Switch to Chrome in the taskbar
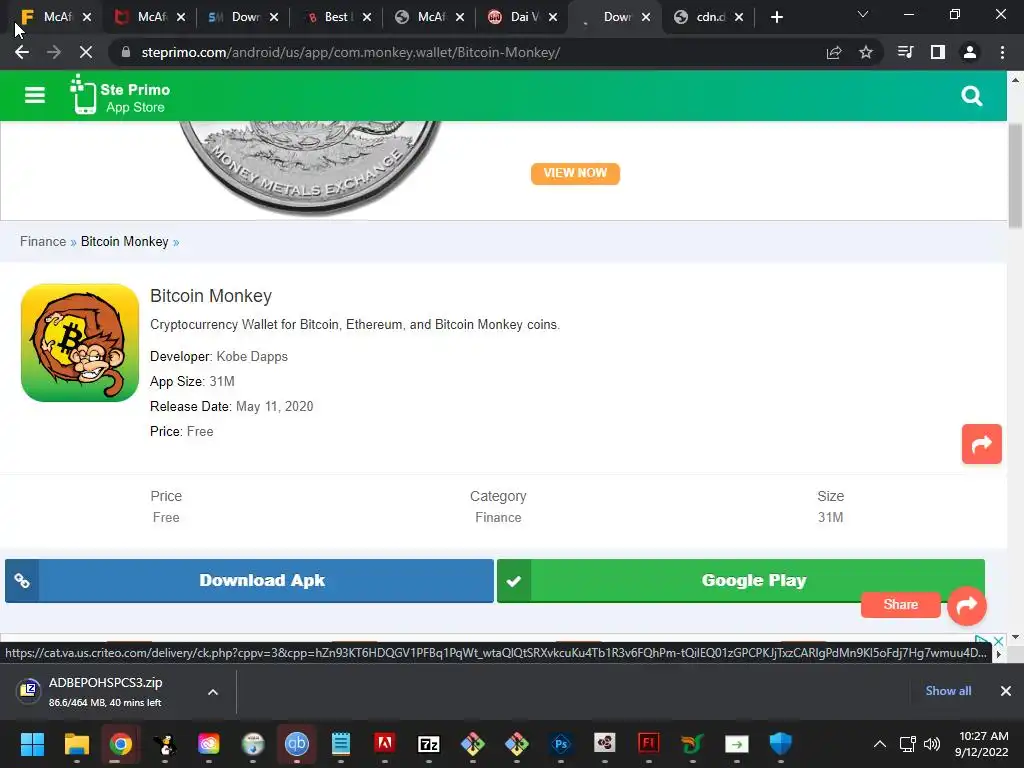 point(121,744)
